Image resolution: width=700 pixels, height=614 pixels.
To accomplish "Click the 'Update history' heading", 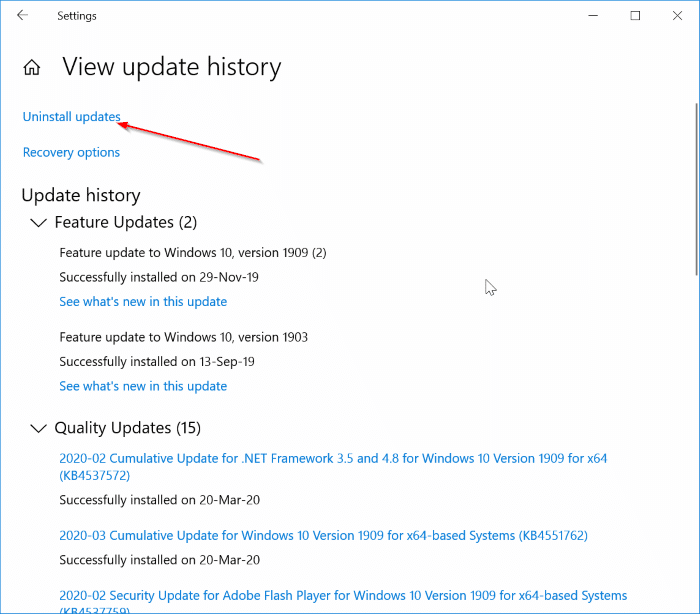I will (81, 196).
